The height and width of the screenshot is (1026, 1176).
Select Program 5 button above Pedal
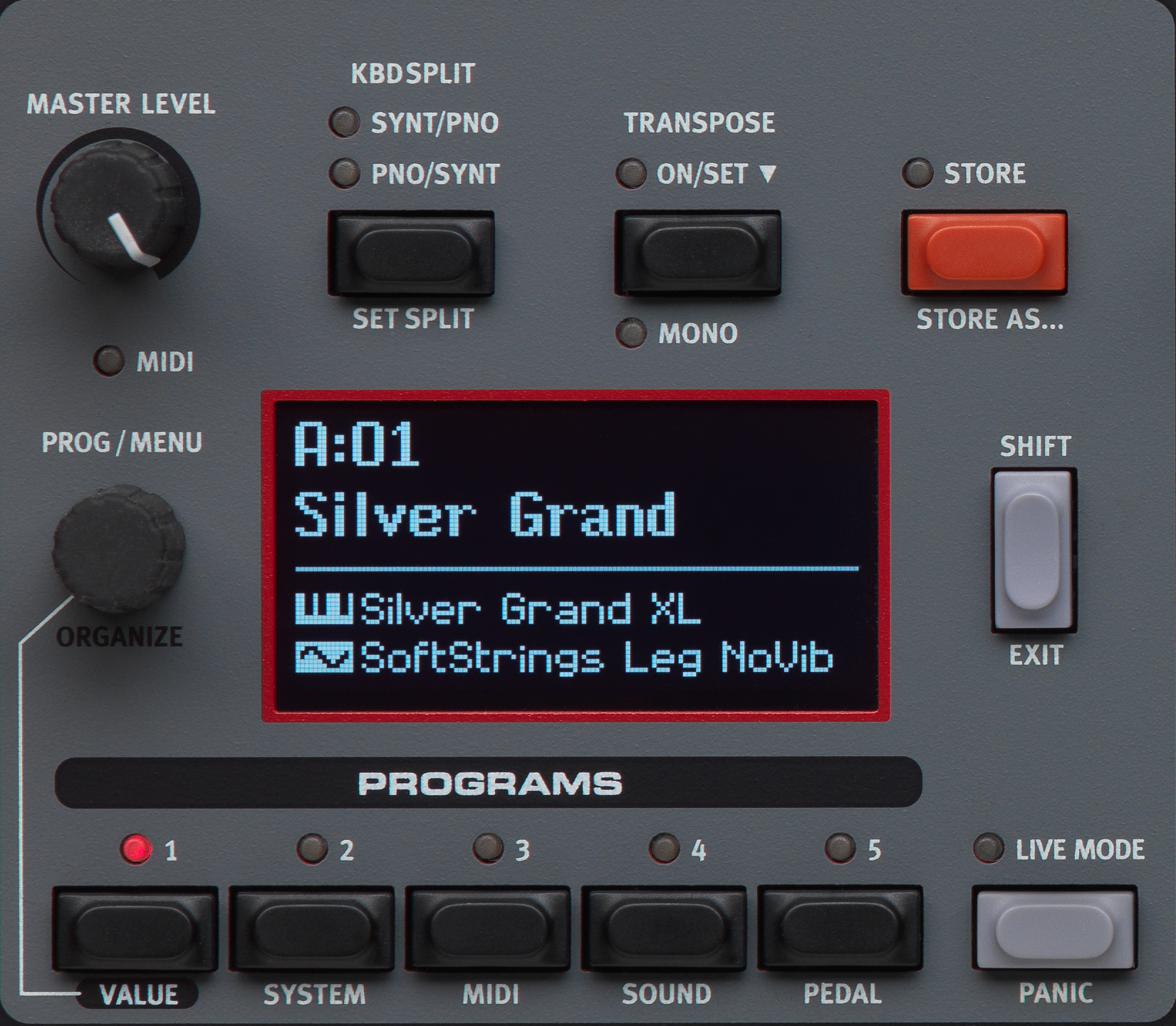840,928
